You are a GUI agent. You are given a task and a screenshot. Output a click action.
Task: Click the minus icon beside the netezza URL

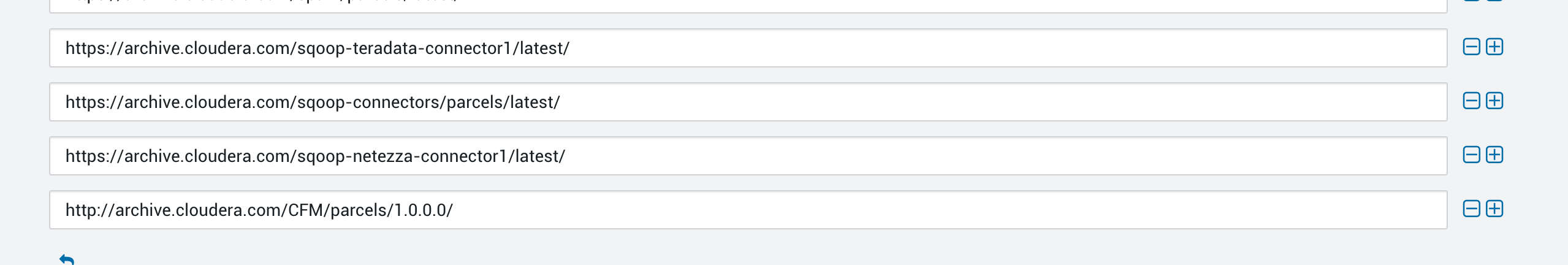(1471, 155)
